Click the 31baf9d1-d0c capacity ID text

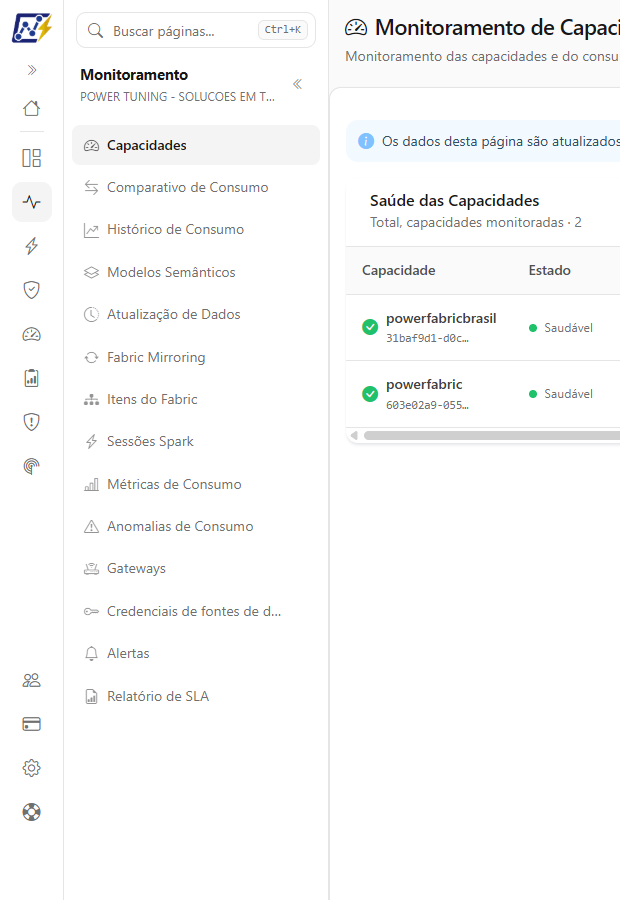tap(427, 339)
